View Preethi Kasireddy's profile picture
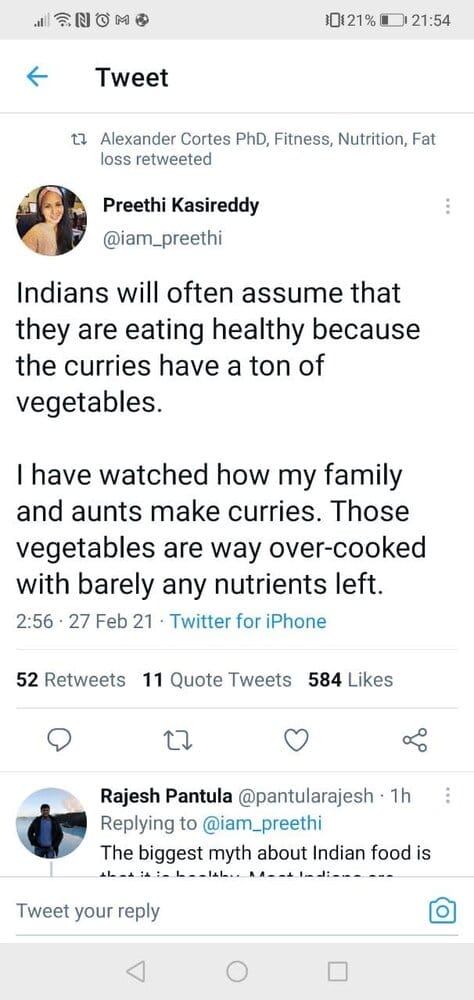The width and height of the screenshot is (474, 1000). [51, 221]
